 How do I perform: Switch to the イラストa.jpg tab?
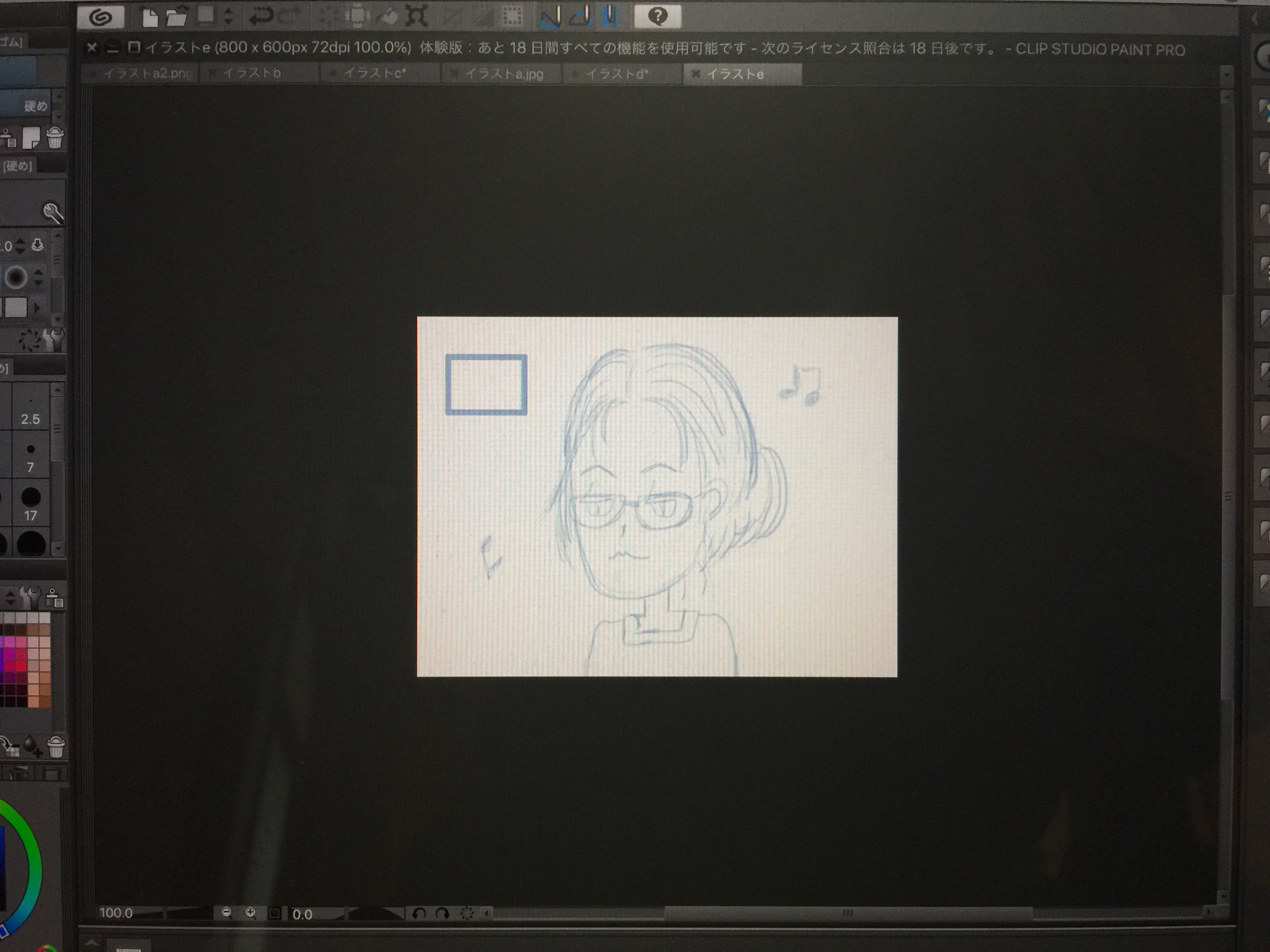pos(501,74)
